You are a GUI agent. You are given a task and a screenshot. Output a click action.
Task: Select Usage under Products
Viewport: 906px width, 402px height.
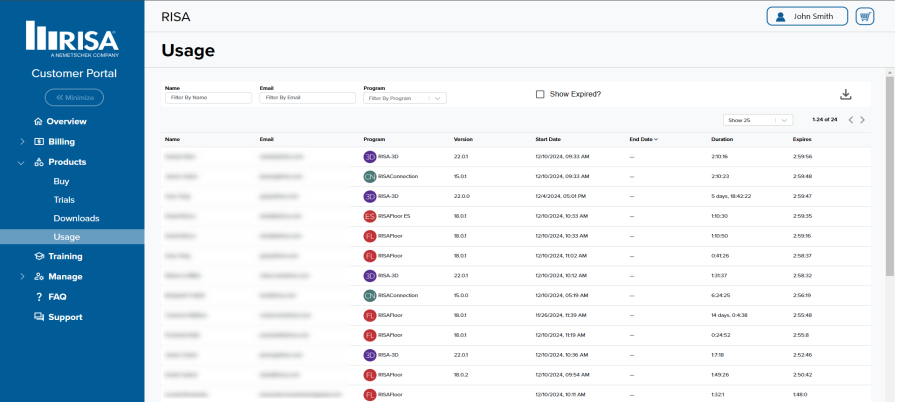pos(72,237)
